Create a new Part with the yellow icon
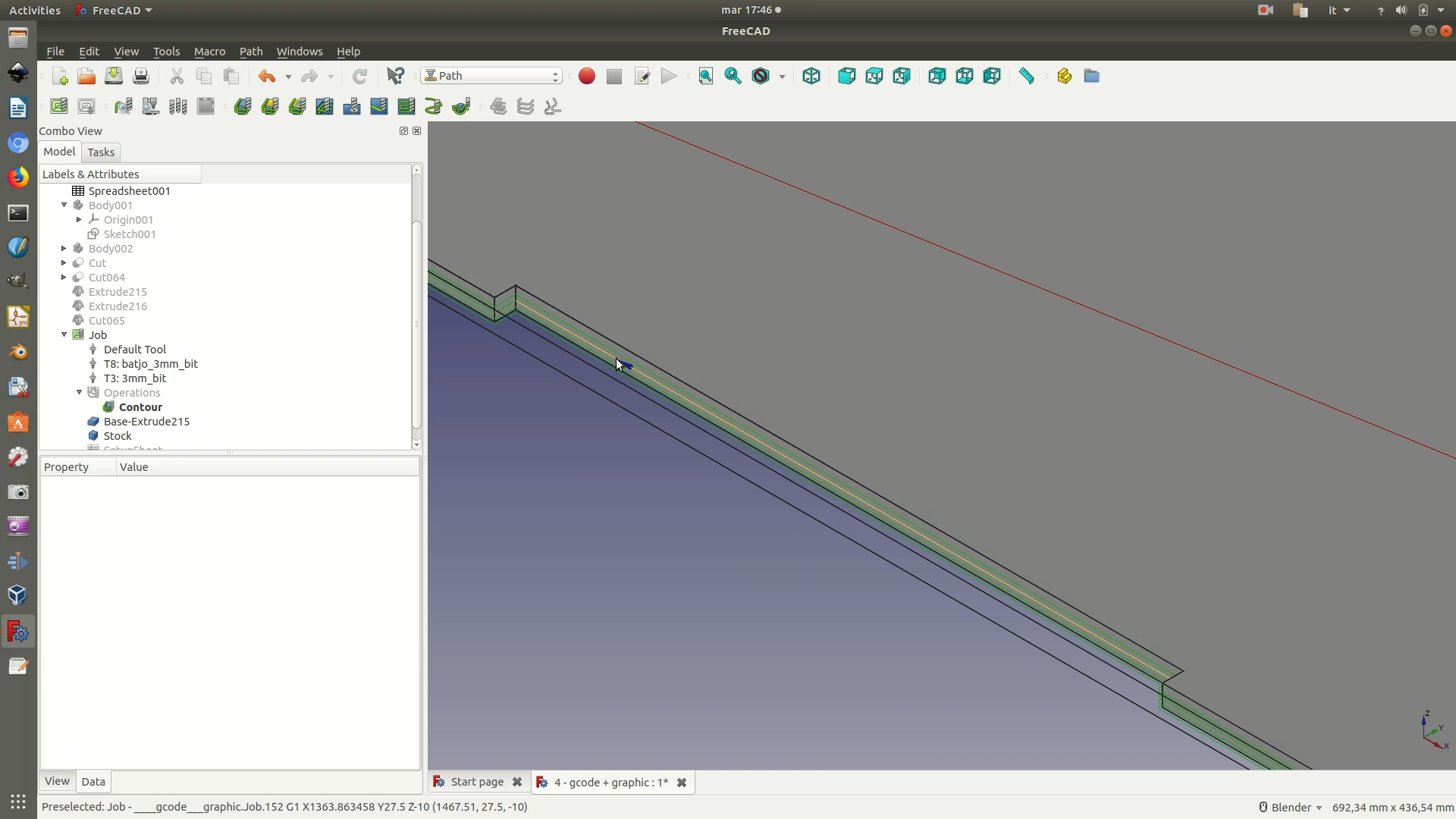This screenshot has height=819, width=1456. click(x=1064, y=76)
